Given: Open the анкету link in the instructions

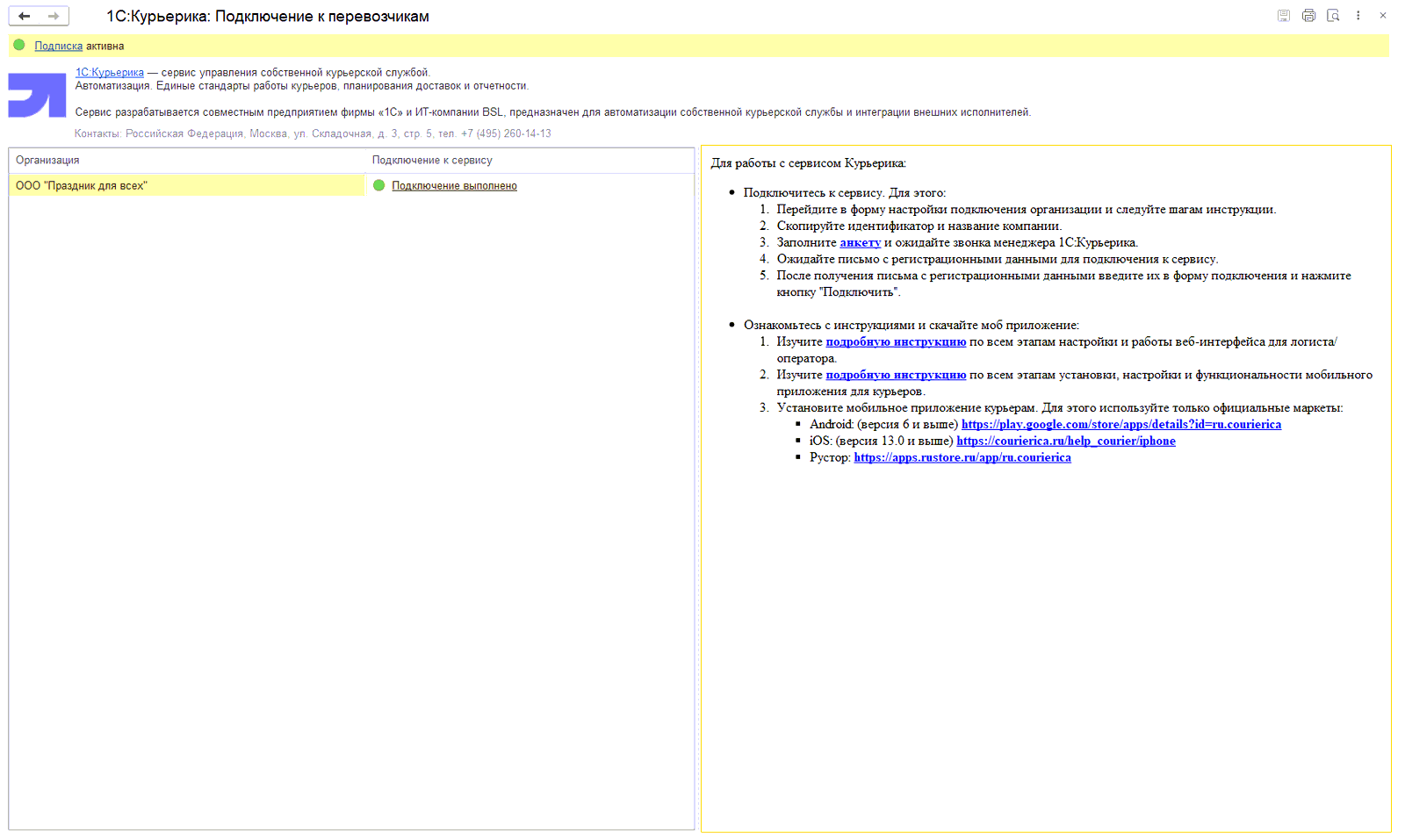Looking at the screenshot, I should 860,243.
